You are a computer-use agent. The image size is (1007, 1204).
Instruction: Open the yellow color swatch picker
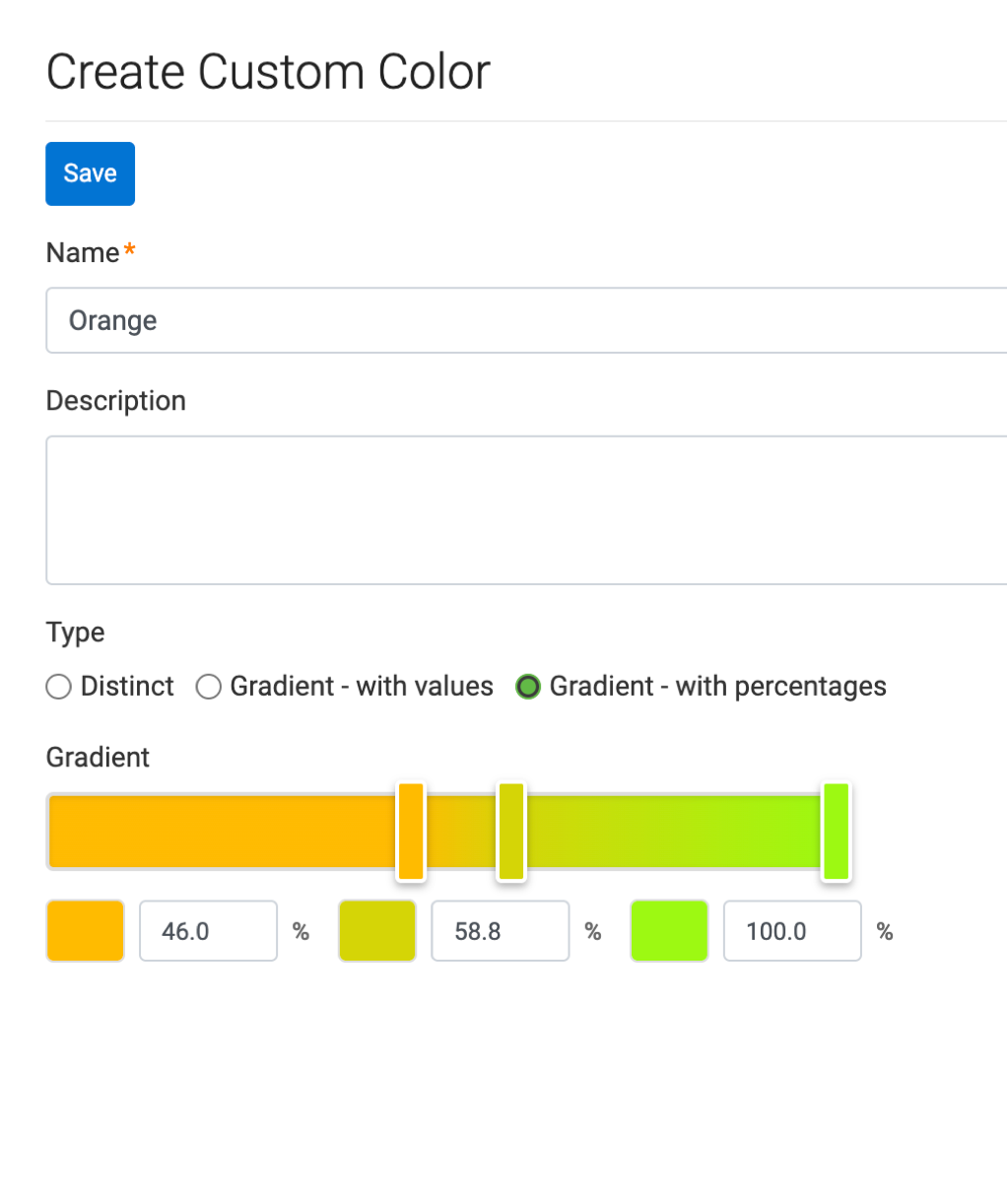[x=377, y=930]
